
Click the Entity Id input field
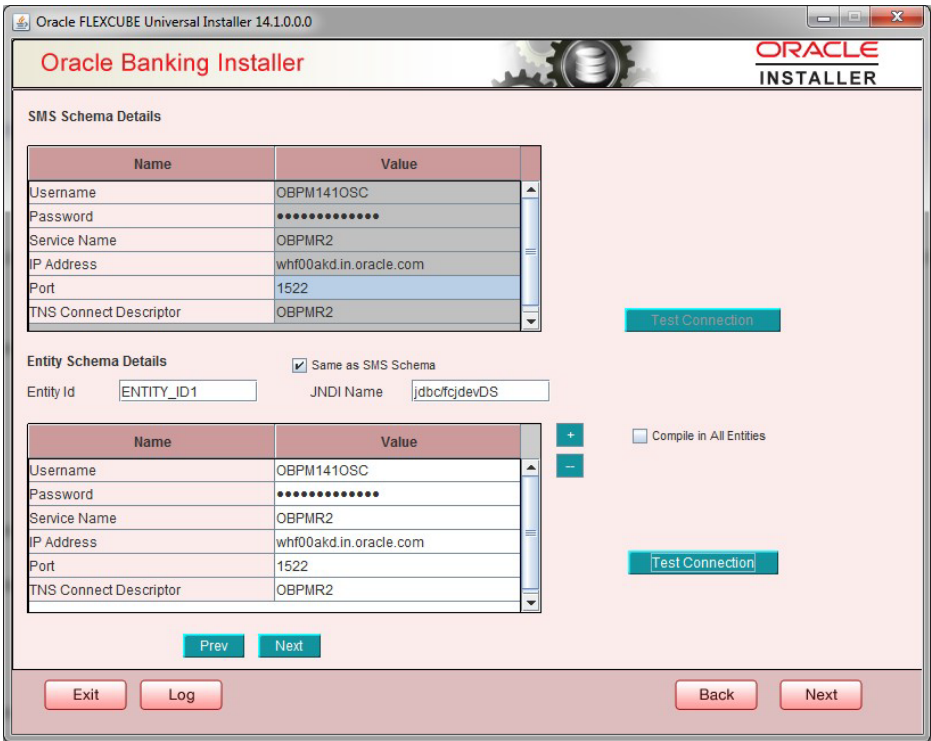(x=188, y=391)
